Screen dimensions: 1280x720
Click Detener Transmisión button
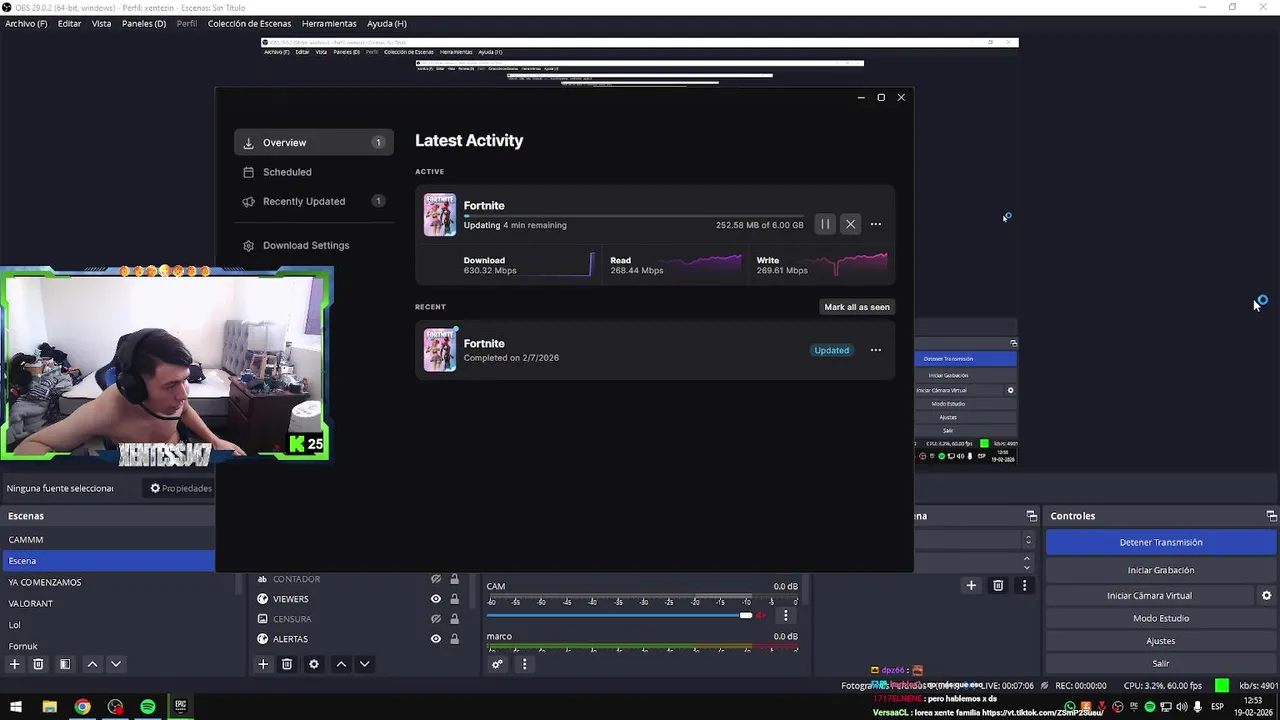coord(1160,542)
